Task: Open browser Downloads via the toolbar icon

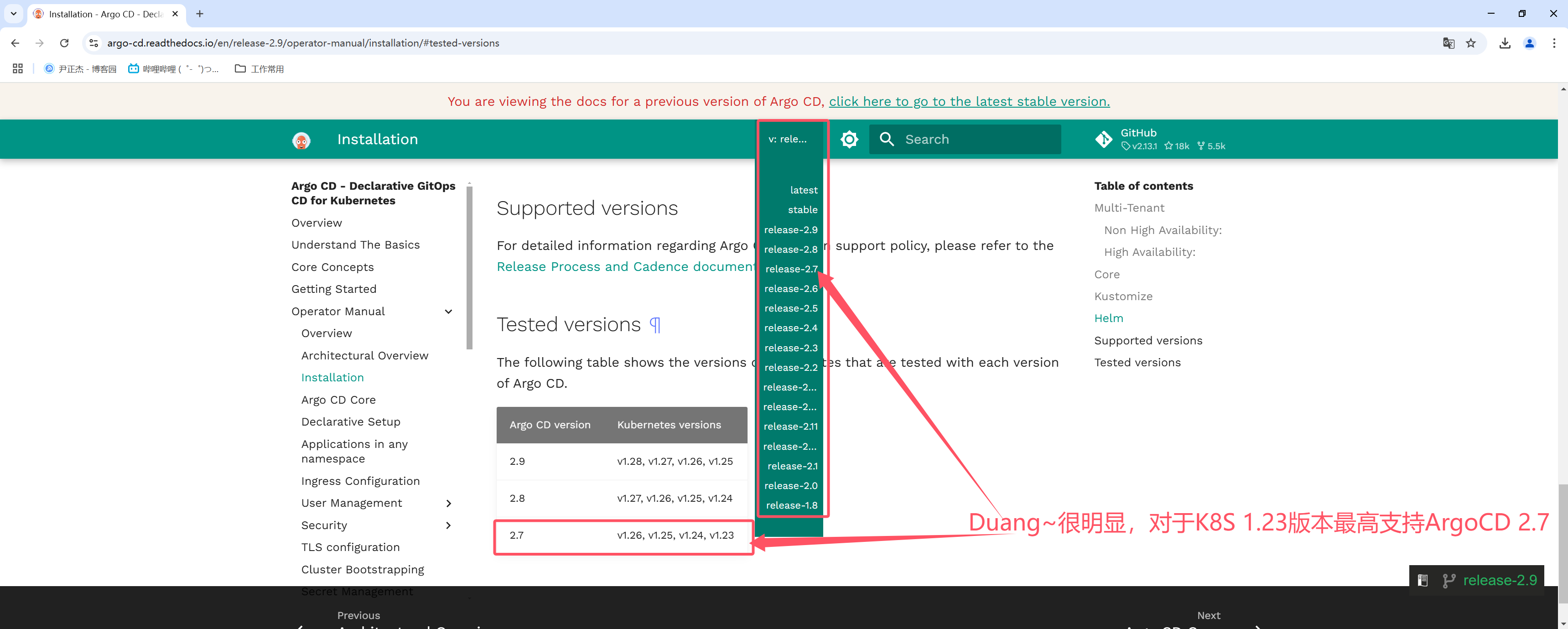Action: 1505,42
